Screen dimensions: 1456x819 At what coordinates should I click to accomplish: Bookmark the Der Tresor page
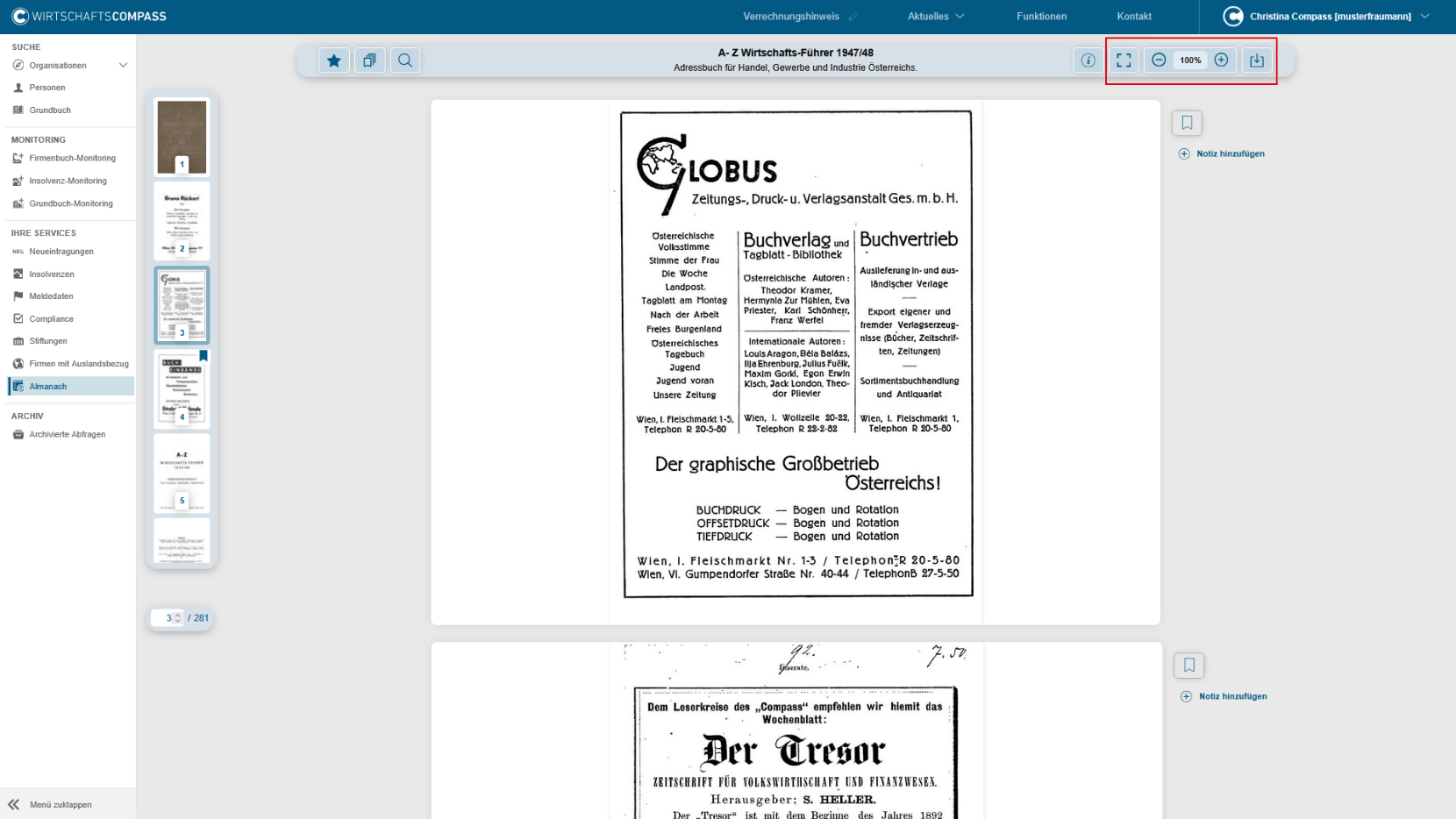(x=1189, y=666)
